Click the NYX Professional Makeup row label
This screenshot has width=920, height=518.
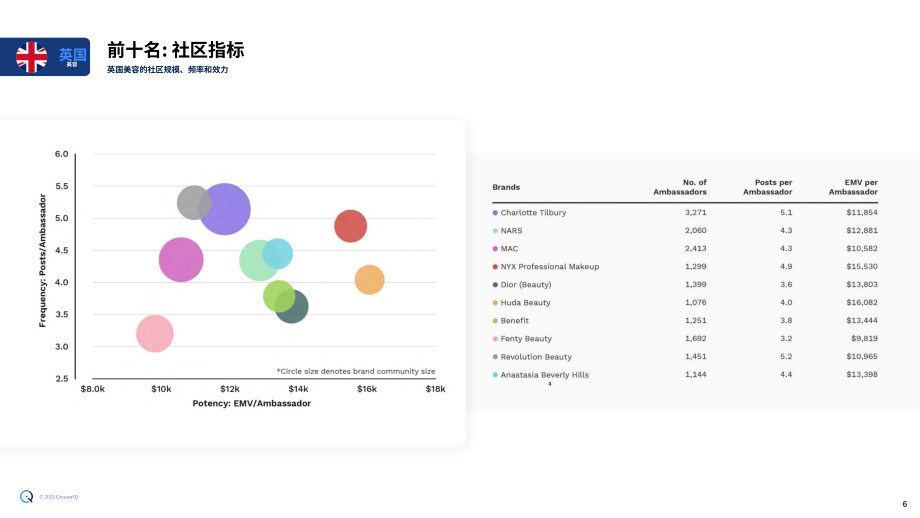550,266
